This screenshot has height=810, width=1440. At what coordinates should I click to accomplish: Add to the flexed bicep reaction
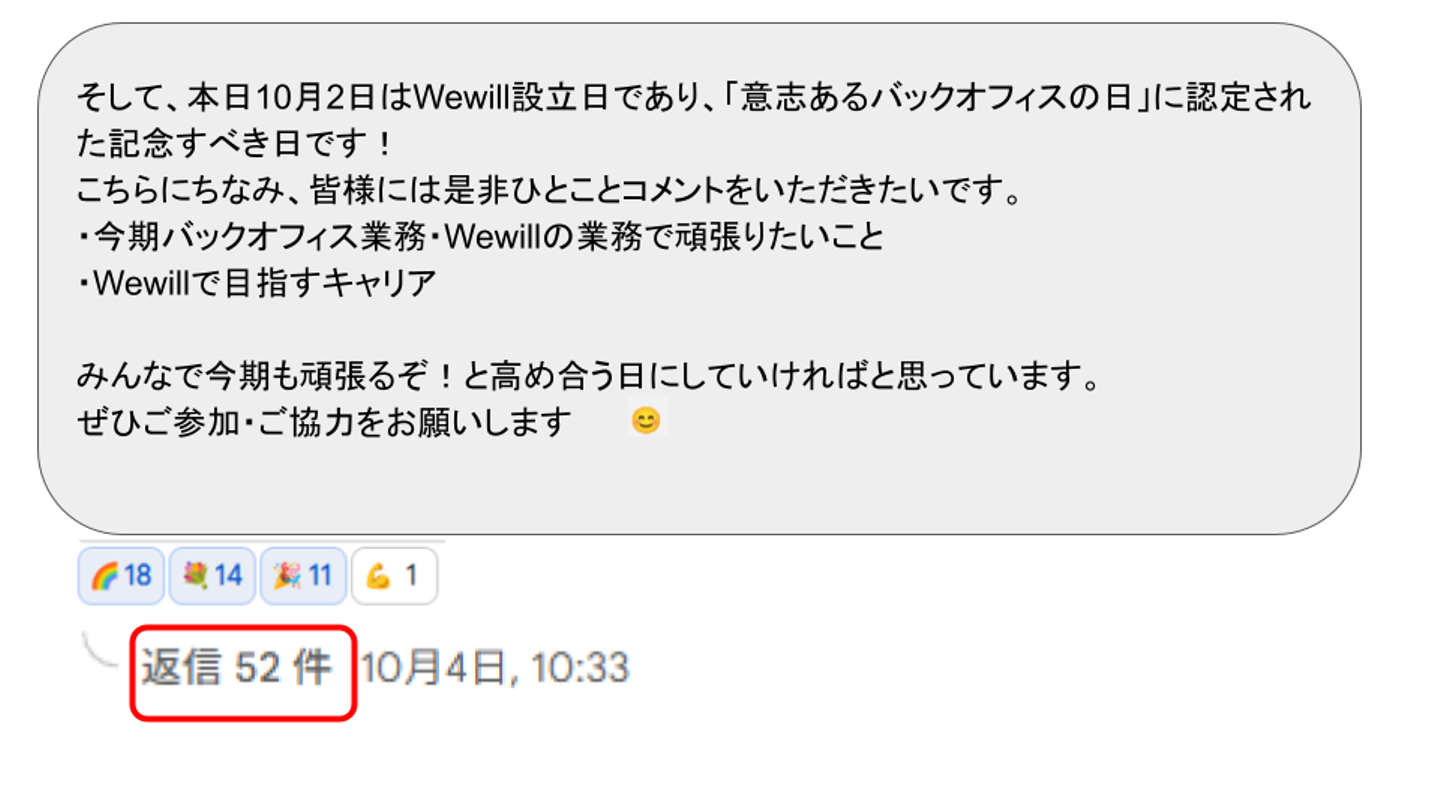(394, 576)
